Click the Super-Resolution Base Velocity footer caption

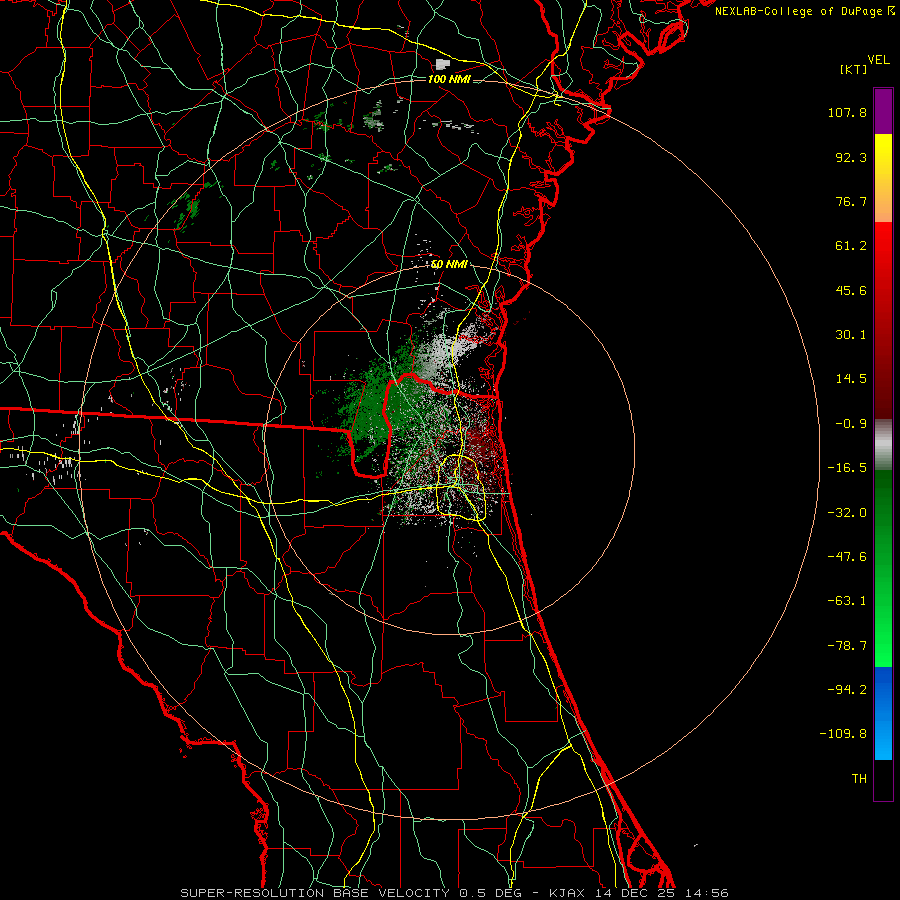click(455, 893)
